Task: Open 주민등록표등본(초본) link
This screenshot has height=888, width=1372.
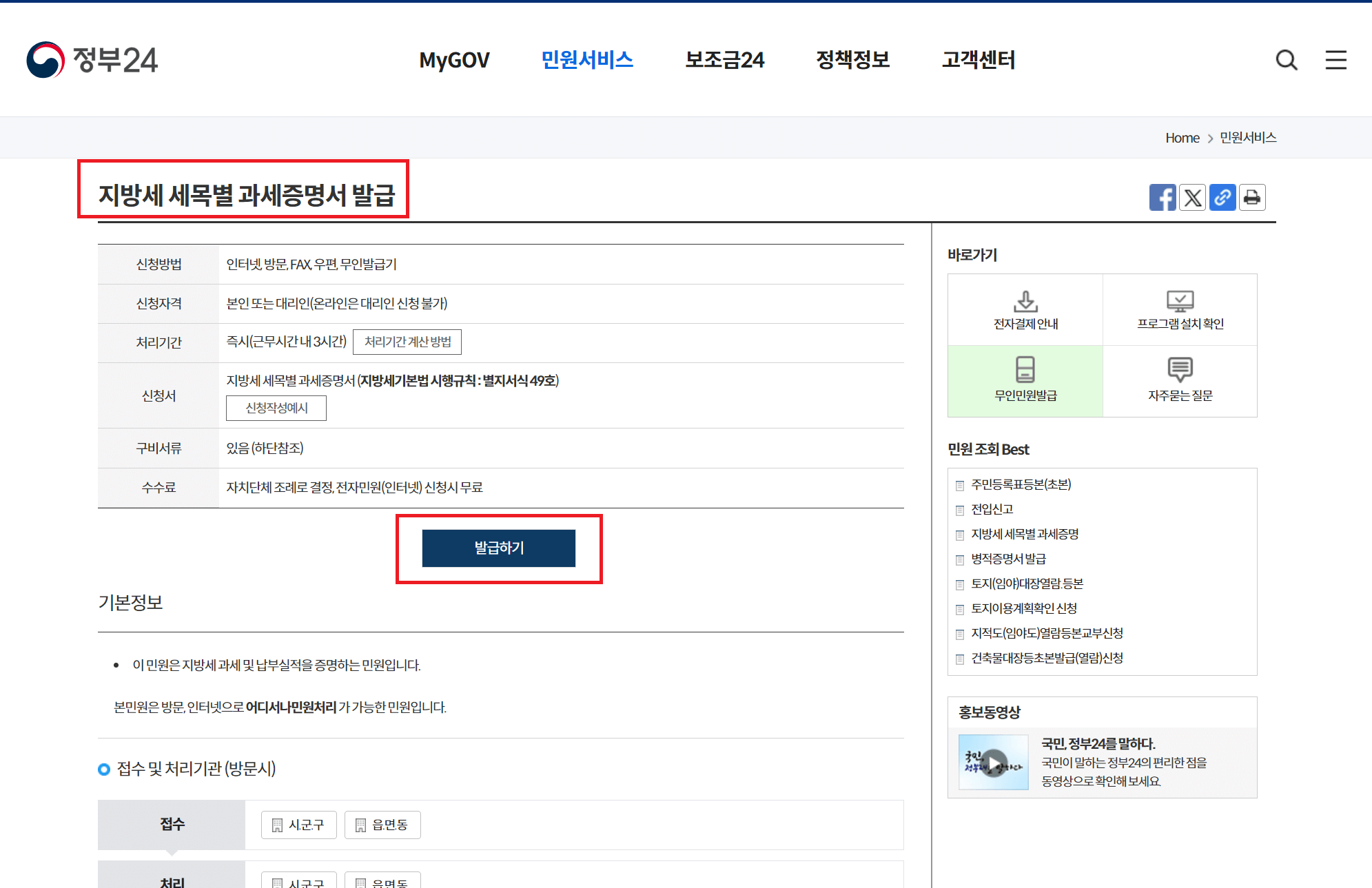Action: [1021, 484]
